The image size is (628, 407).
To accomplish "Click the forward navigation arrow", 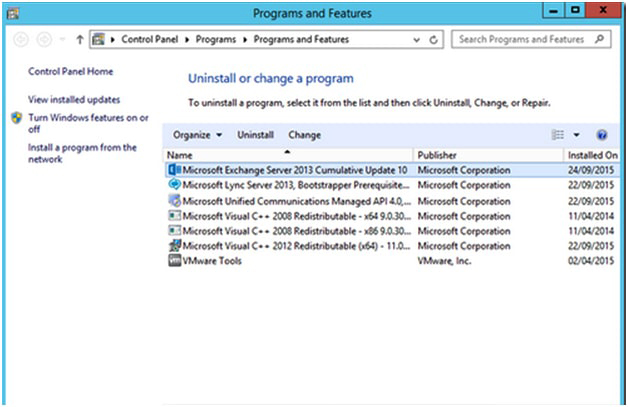I will coord(44,39).
